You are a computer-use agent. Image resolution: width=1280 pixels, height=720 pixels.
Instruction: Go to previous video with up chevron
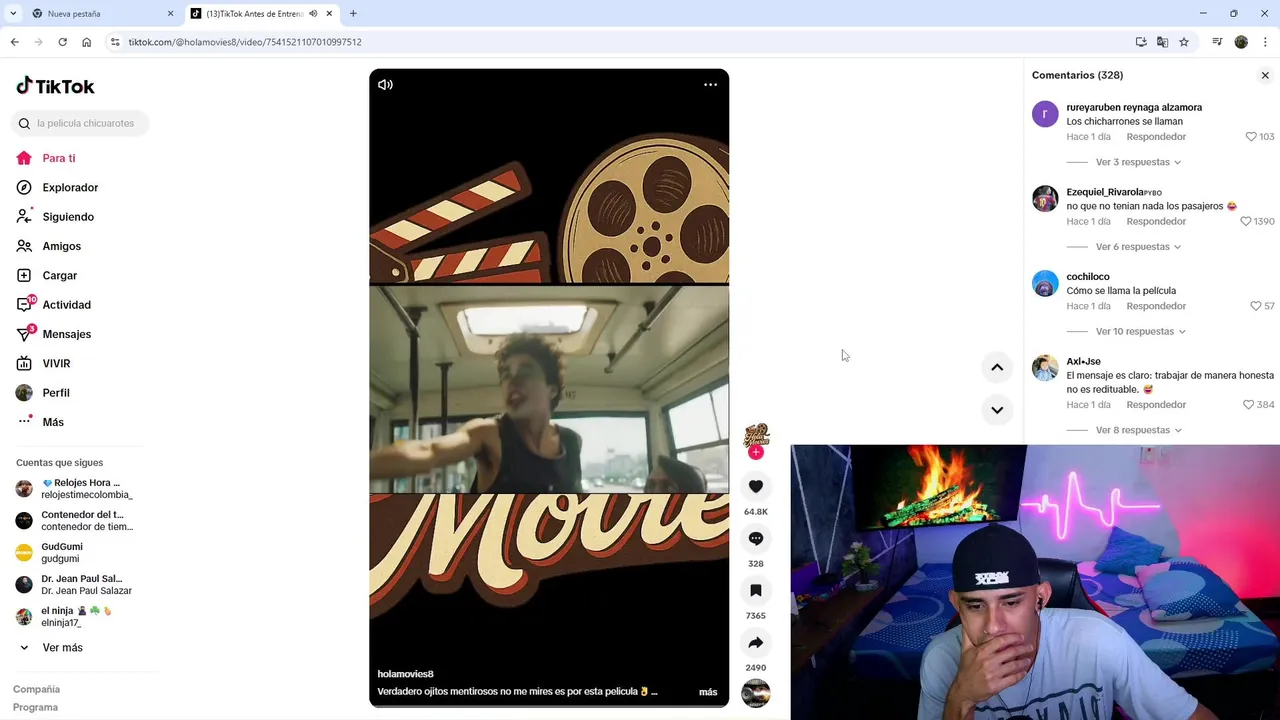tap(997, 367)
